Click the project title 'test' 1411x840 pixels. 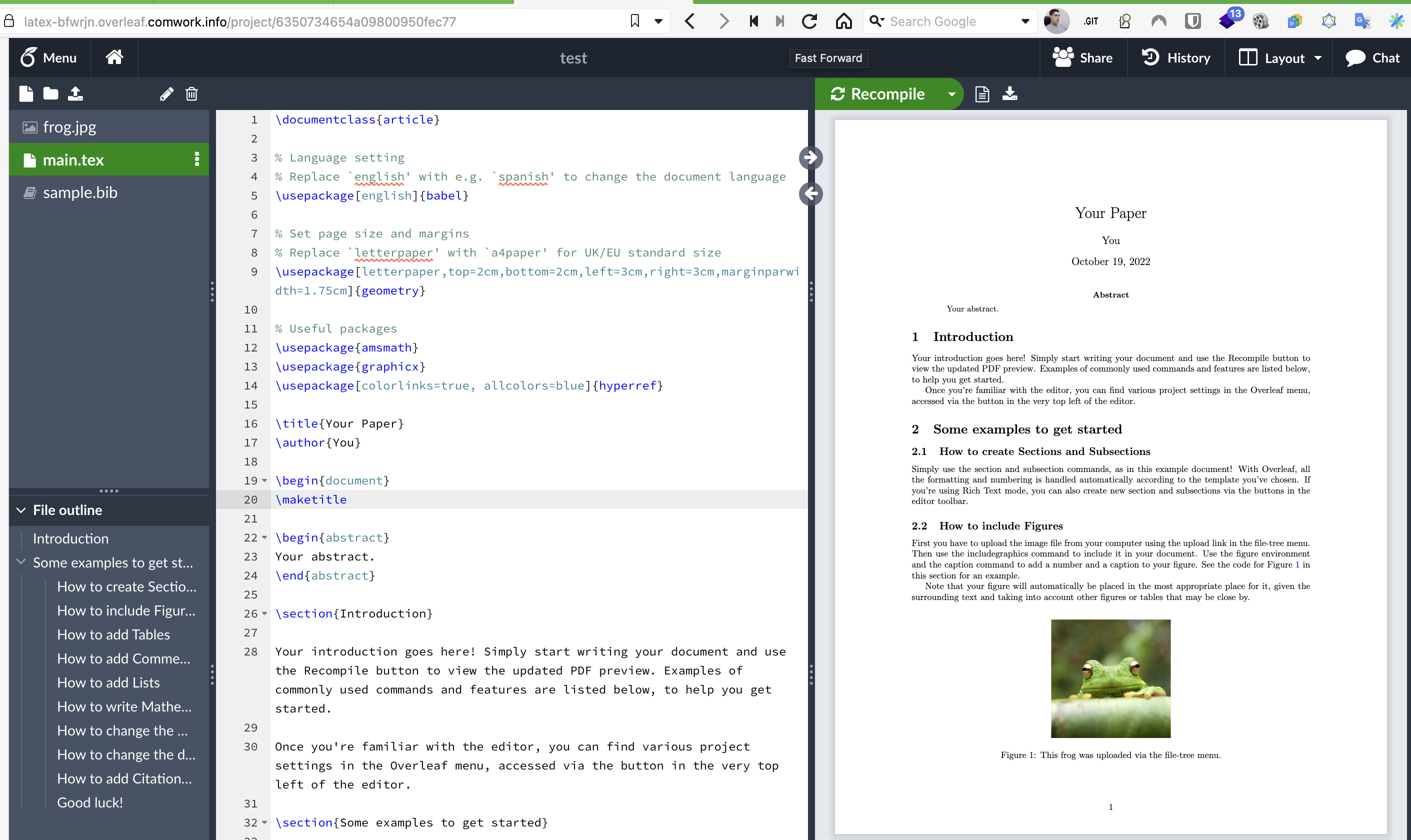coord(573,57)
